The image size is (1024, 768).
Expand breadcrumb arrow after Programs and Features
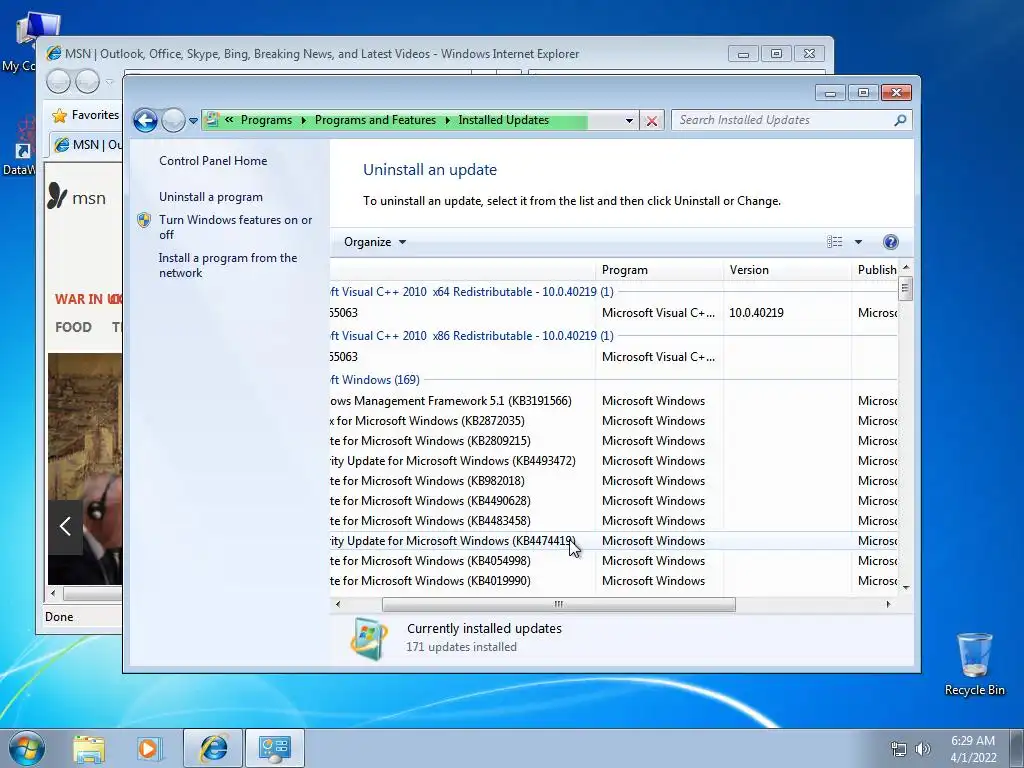447,120
